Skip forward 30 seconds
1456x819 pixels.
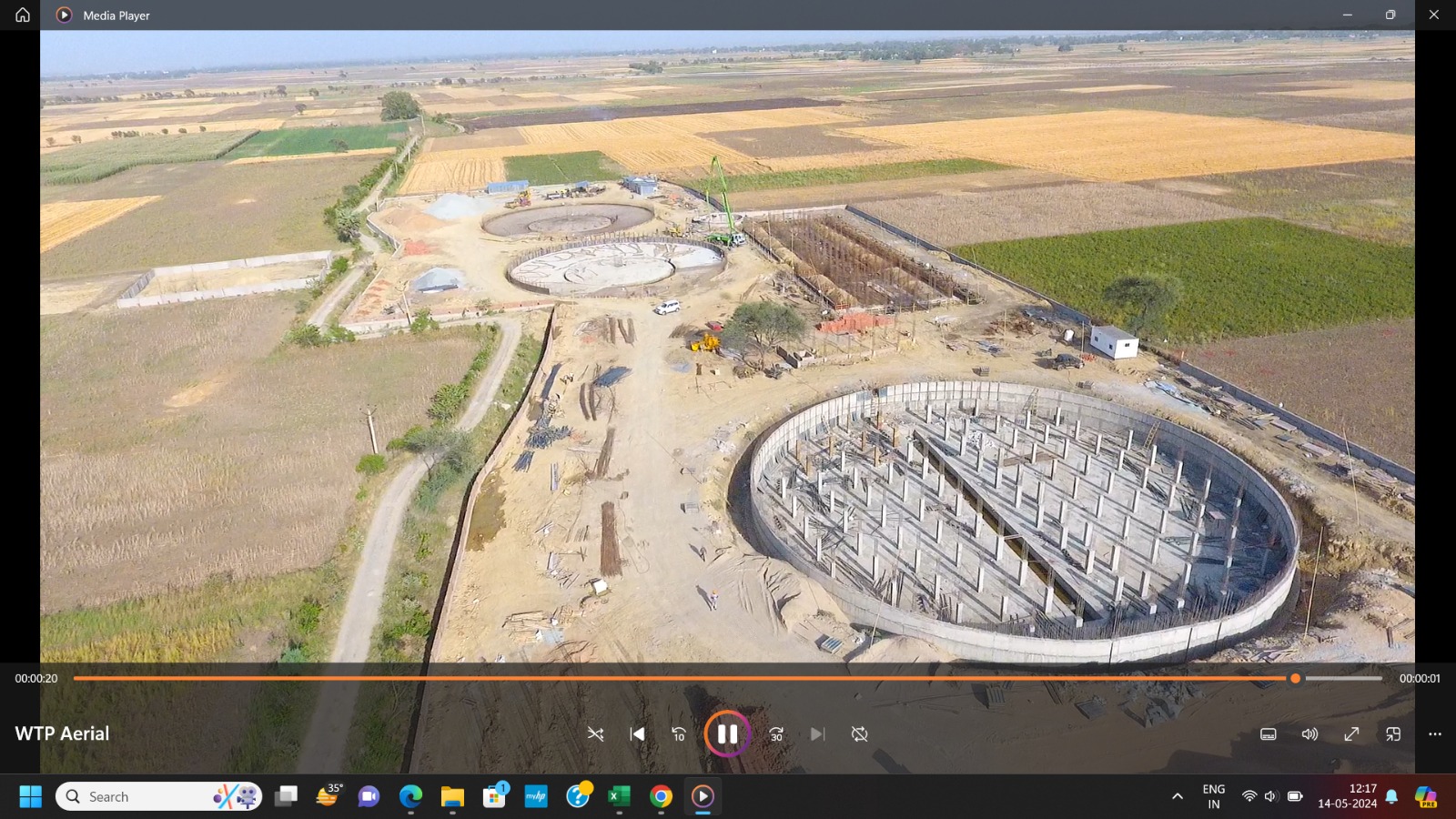776,733
